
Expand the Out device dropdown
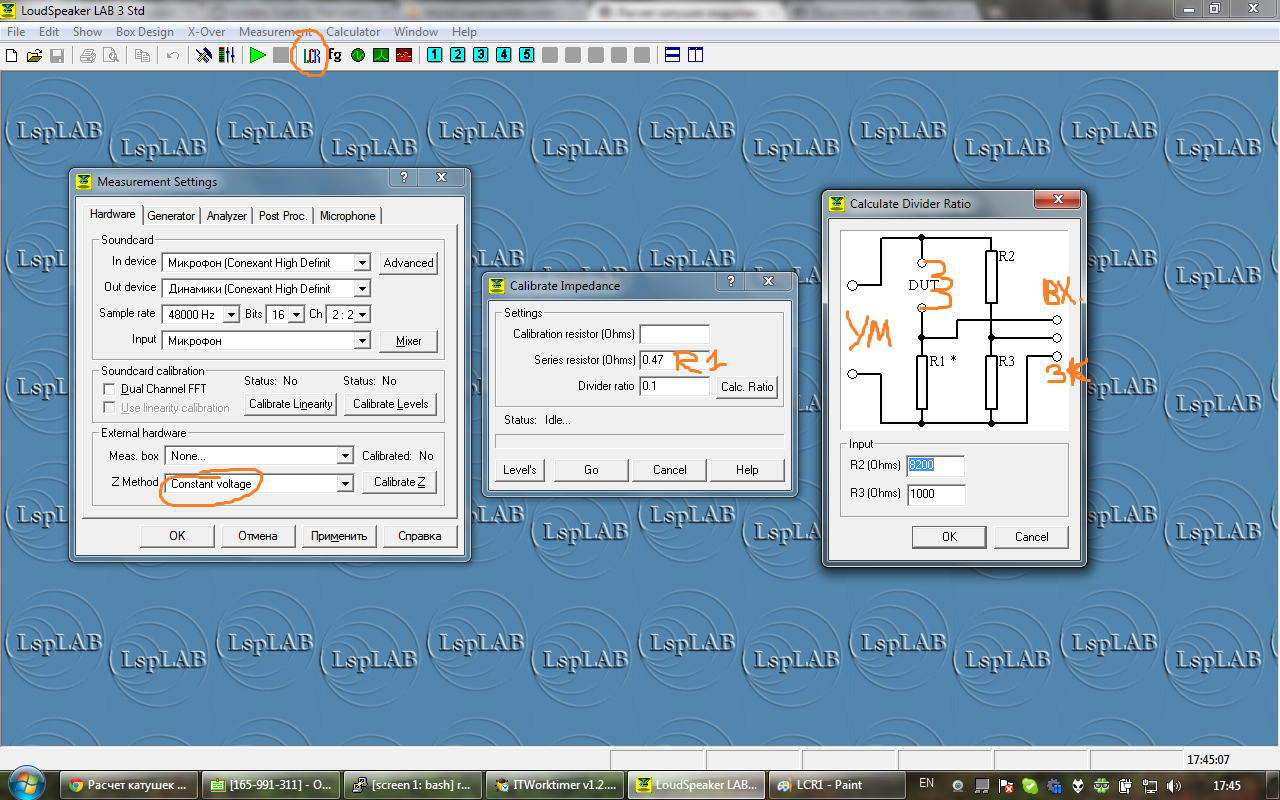click(362, 289)
